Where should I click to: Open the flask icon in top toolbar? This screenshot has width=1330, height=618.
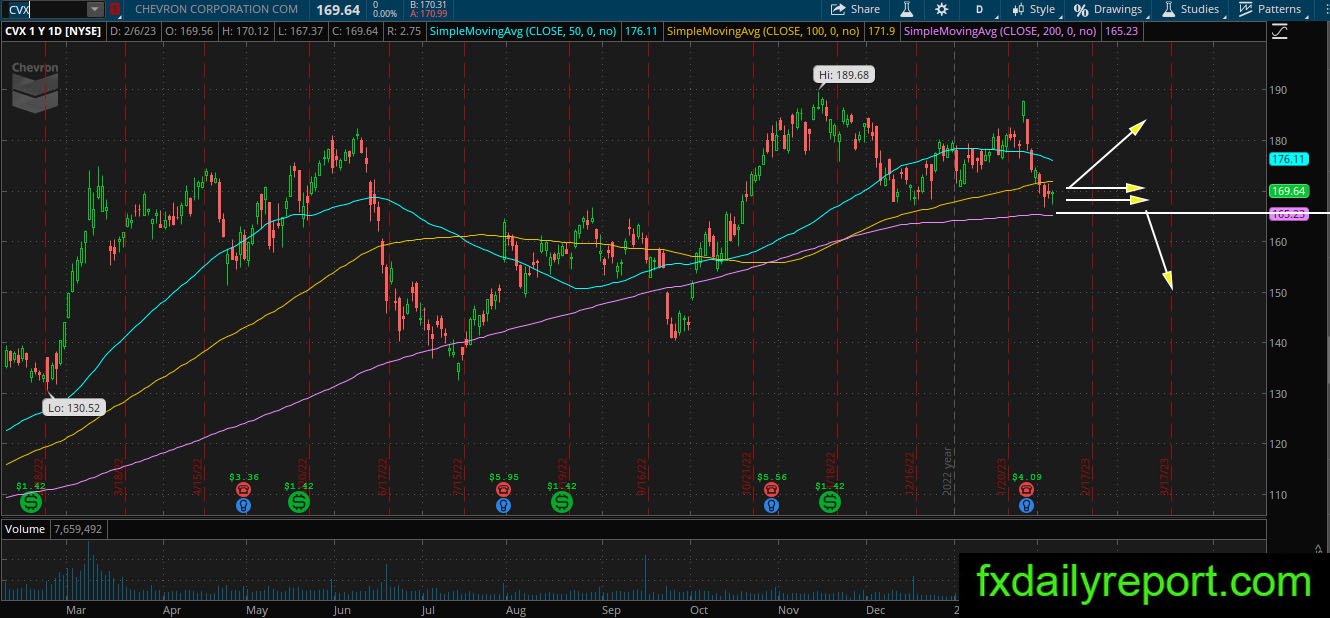click(907, 9)
